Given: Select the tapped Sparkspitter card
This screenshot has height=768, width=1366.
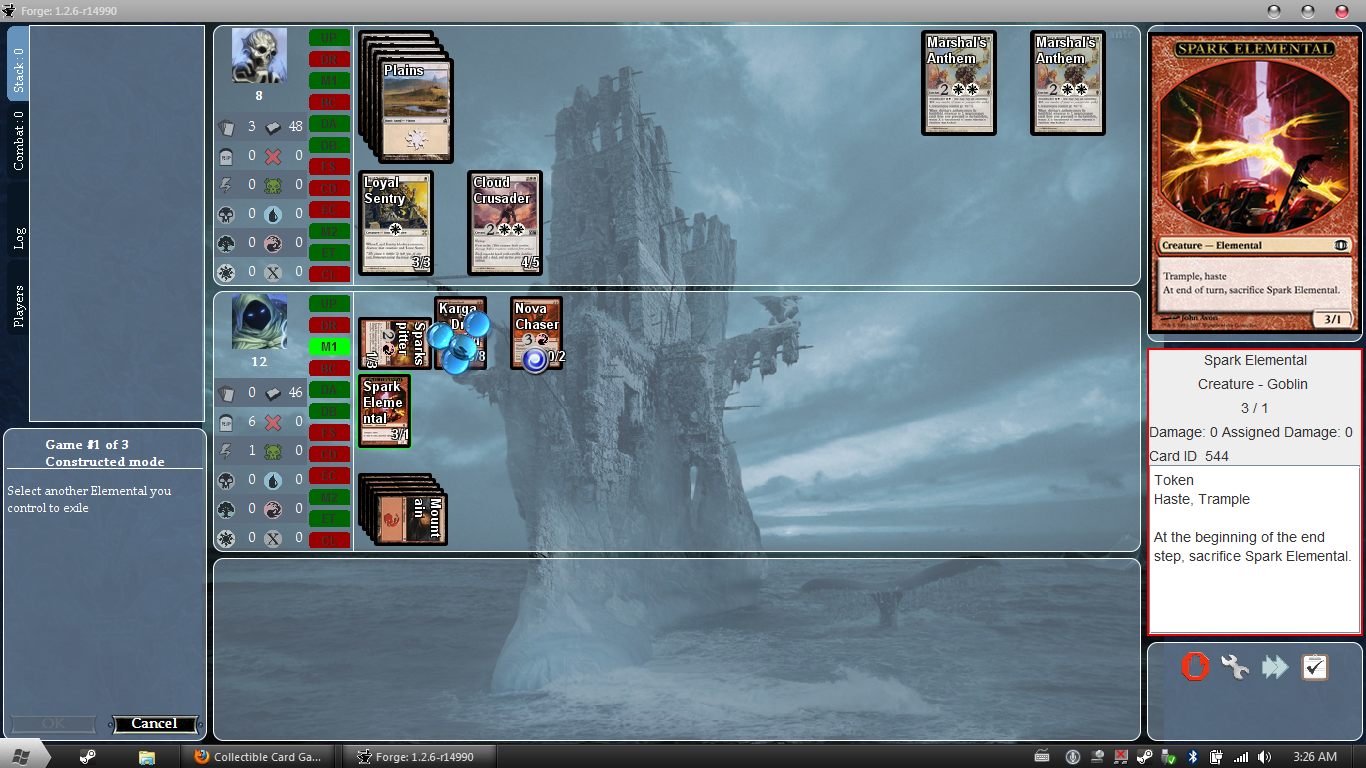Looking at the screenshot, I should pos(395,344).
